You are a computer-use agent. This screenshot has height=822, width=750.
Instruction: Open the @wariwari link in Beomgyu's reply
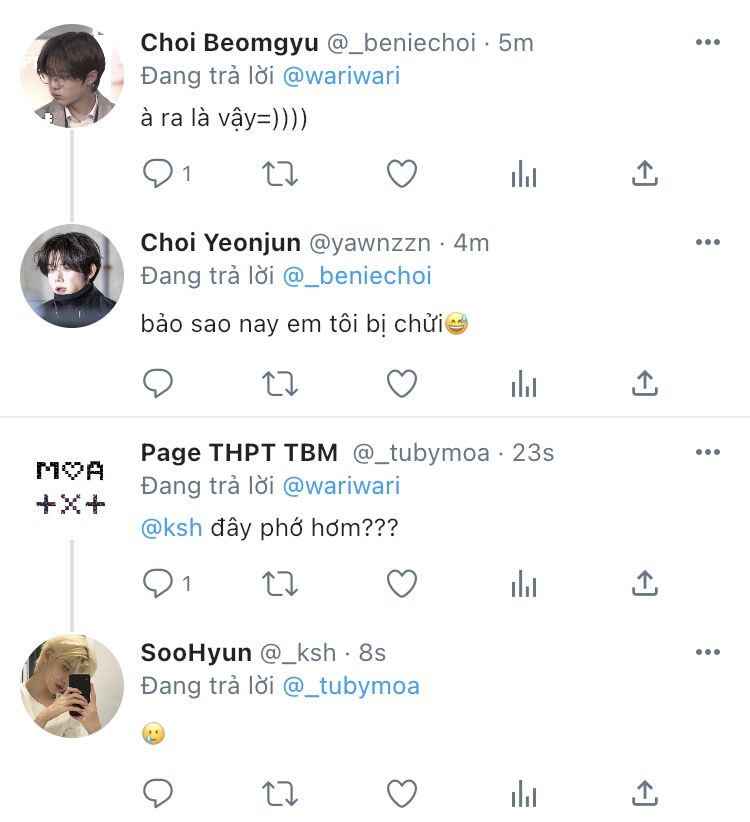pyautogui.click(x=341, y=76)
